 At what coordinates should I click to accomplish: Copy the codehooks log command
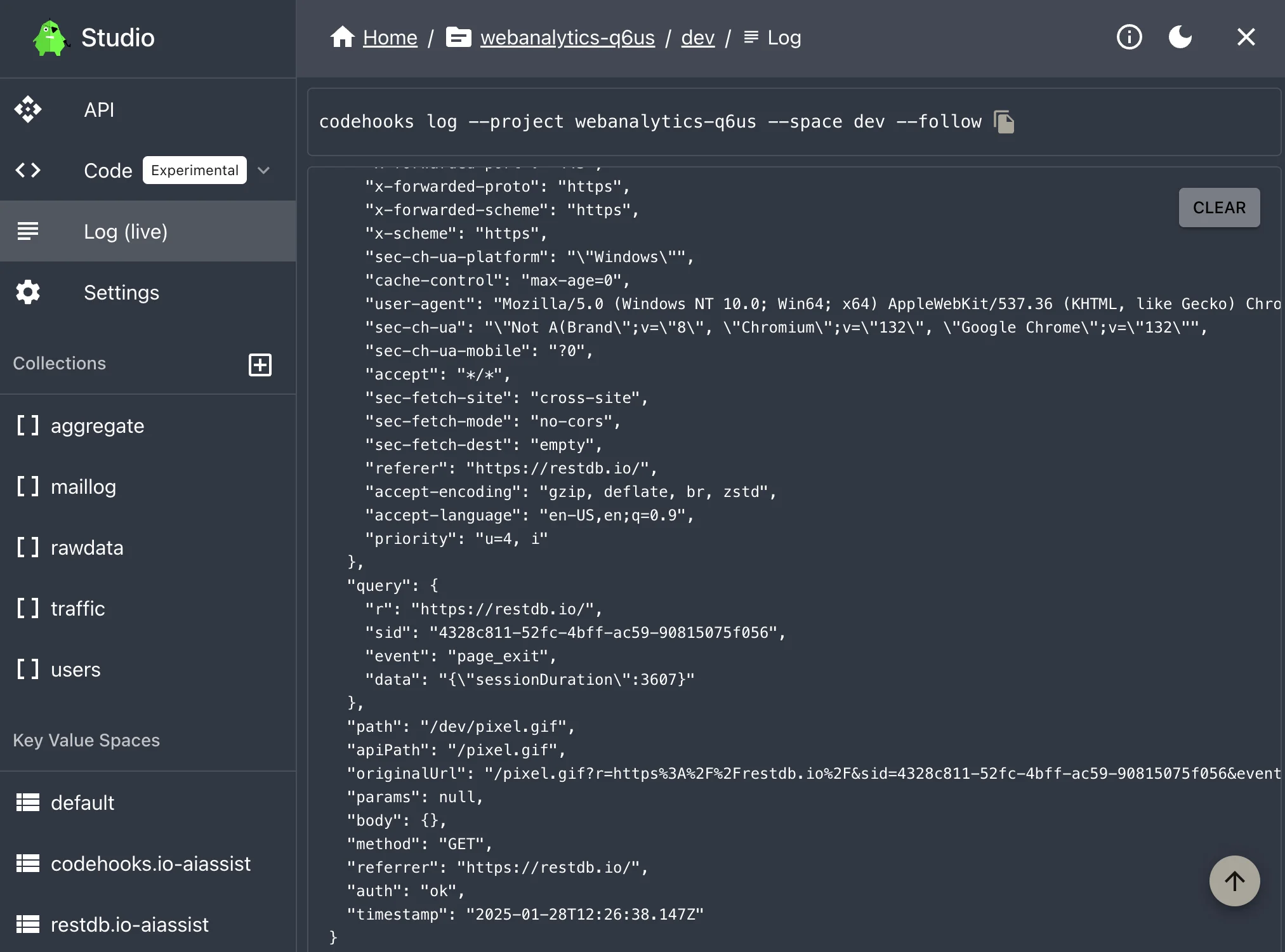click(x=1004, y=121)
